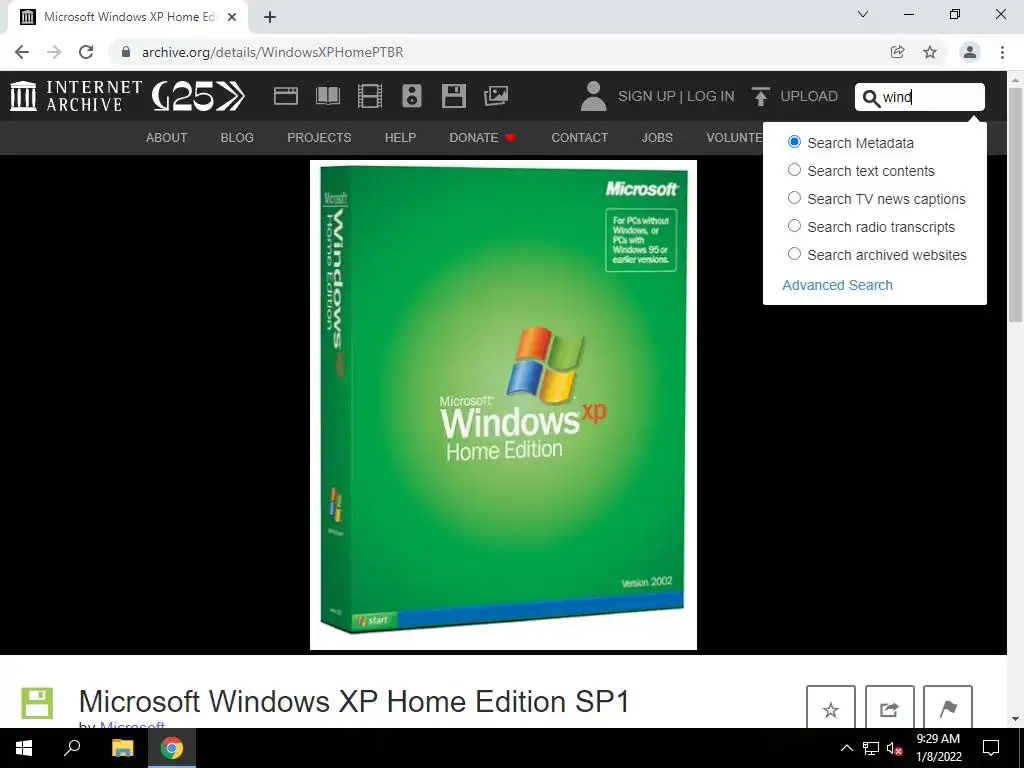The height and width of the screenshot is (768, 1024).
Task: Open Windows taskbar search
Action: (72, 748)
